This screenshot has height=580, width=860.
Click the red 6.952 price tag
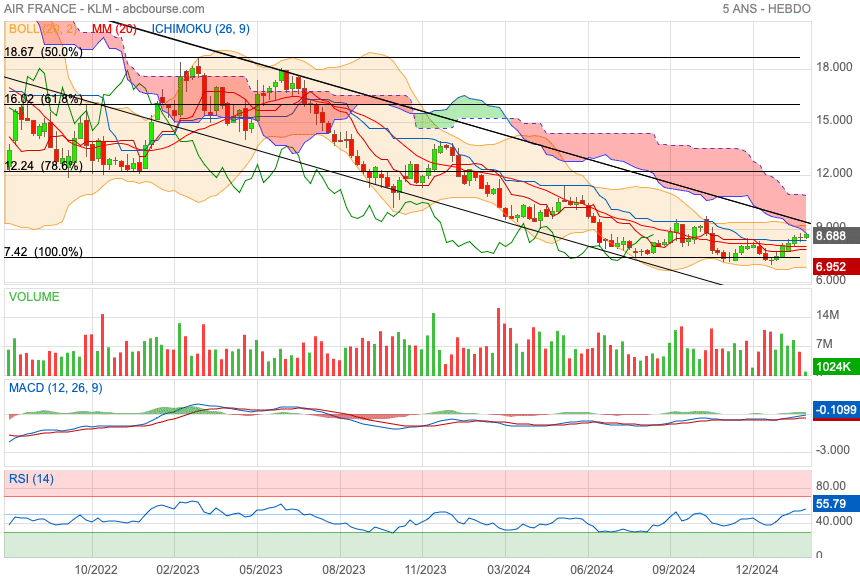[832, 268]
